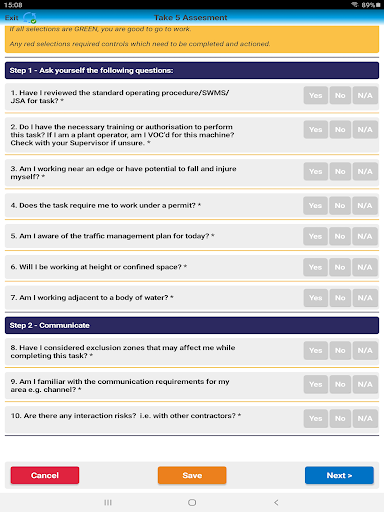Screen dimensions: 384x512
Task: Click the orange Save button
Action: [x=192, y=475]
